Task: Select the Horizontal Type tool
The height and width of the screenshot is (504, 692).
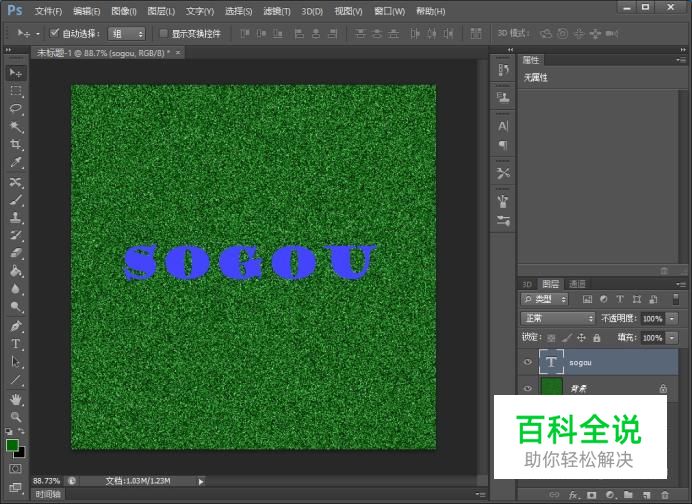Action: pos(16,344)
